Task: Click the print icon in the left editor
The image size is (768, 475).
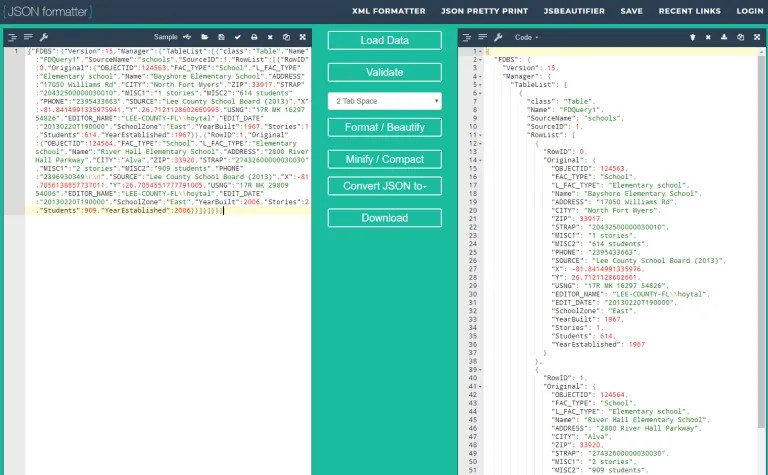Action: [x=254, y=37]
